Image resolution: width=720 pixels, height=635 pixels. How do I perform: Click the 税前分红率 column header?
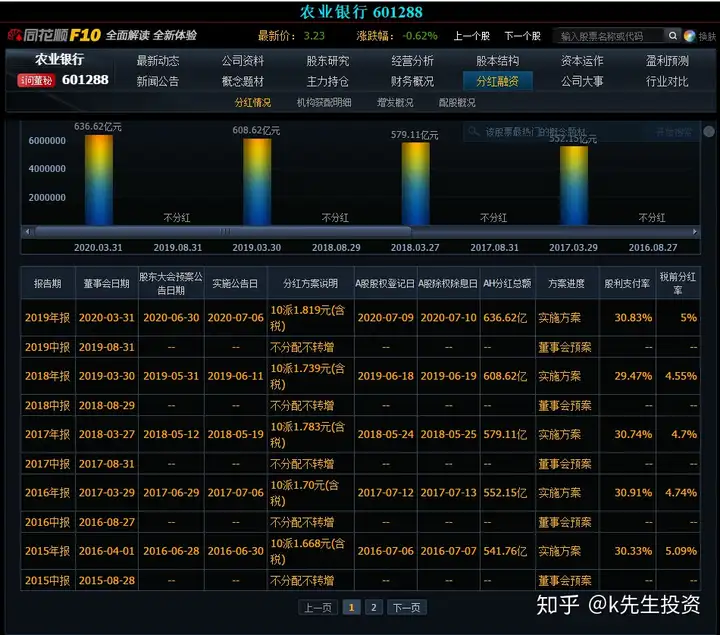click(x=679, y=283)
